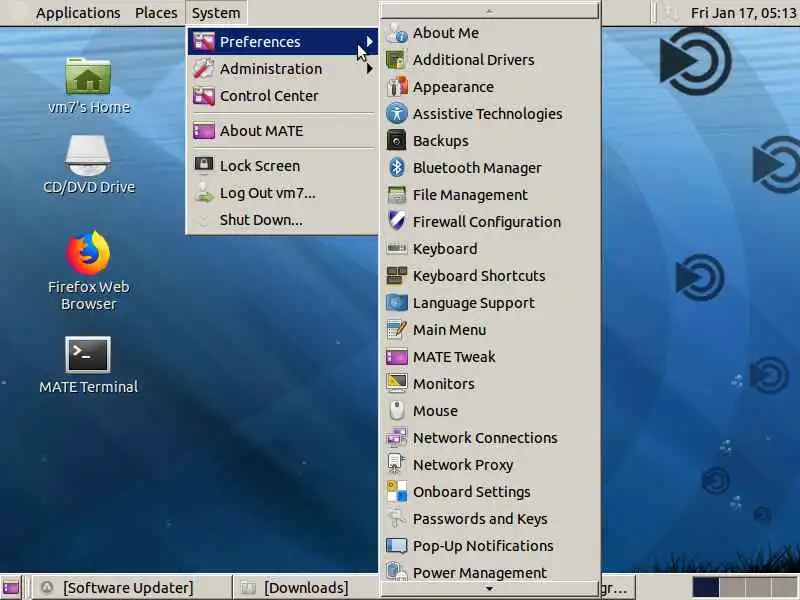Screen dimensions: 800x600
Task: Select the CD/DVD Drive desktop icon
Action: pos(88,156)
